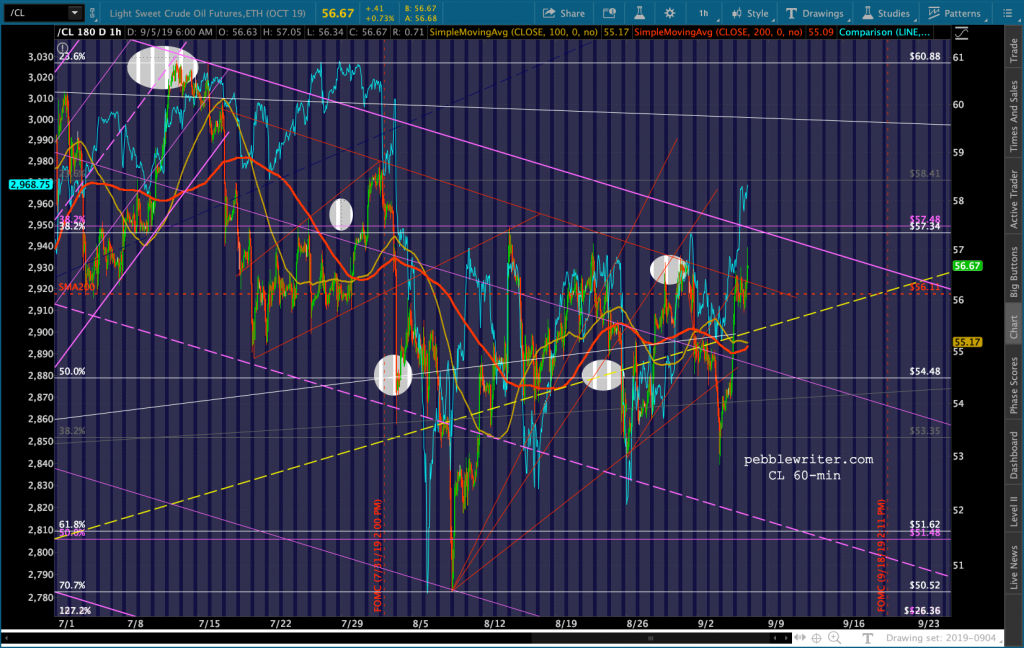Image resolution: width=1024 pixels, height=648 pixels.
Task: Open the flask lab icon in toolbar
Action: click(x=639, y=13)
